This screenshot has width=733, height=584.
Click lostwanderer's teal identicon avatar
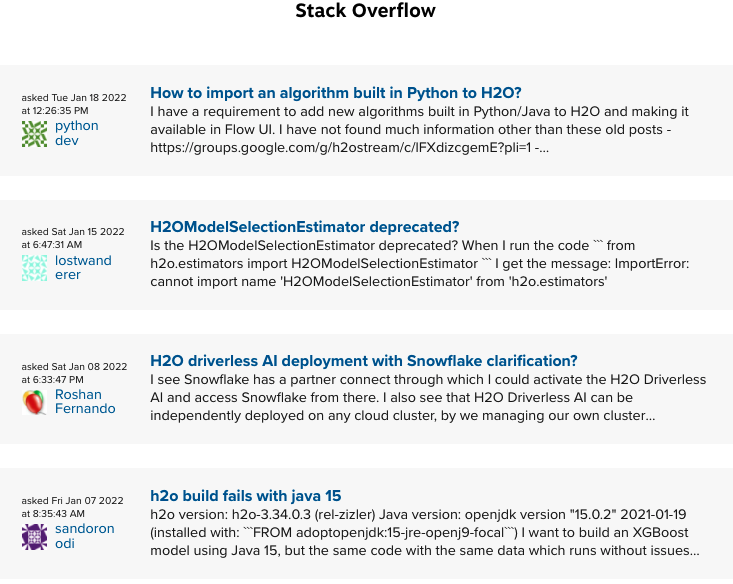click(x=34, y=268)
